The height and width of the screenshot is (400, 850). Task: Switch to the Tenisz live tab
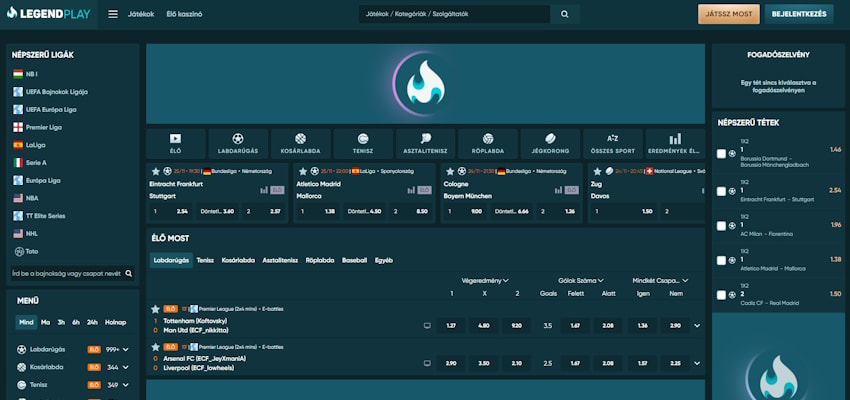[205, 260]
